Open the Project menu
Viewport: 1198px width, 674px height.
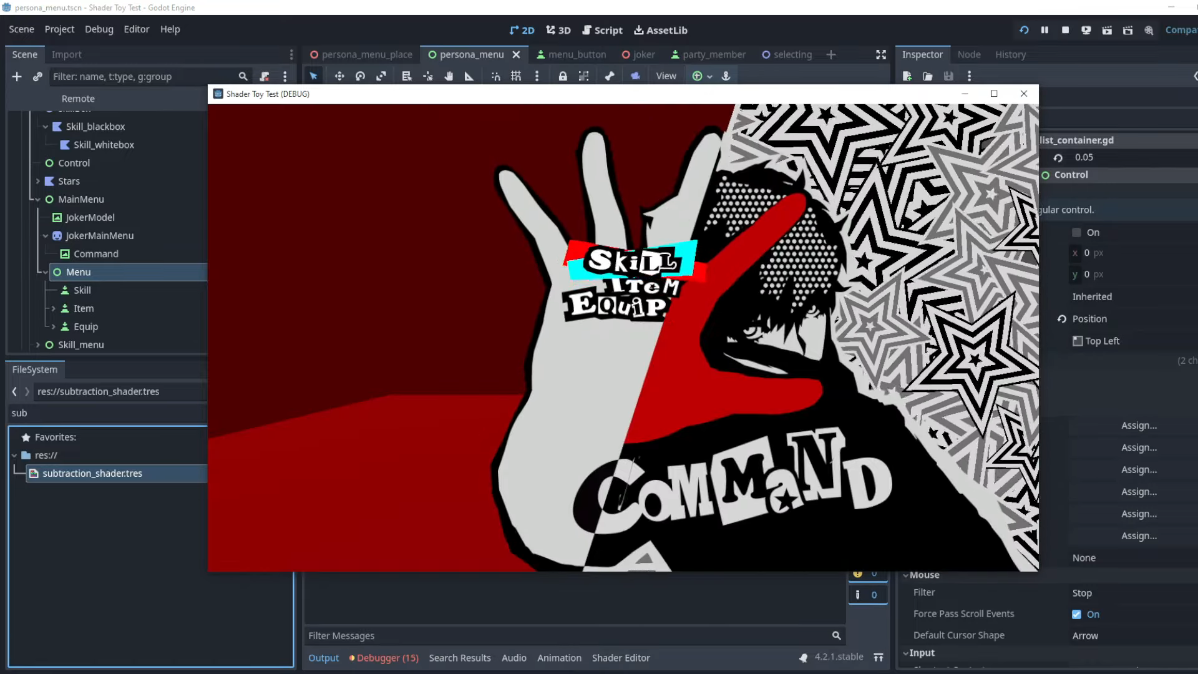60,29
